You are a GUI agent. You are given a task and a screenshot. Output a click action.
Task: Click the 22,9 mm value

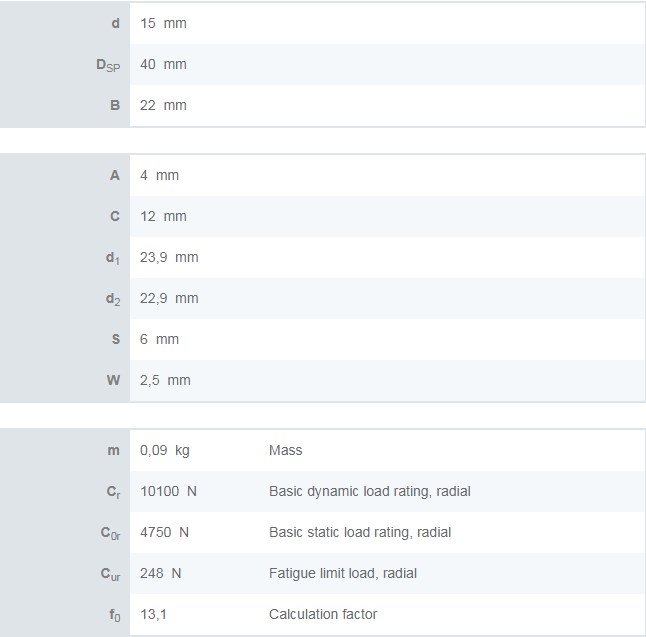coord(169,298)
